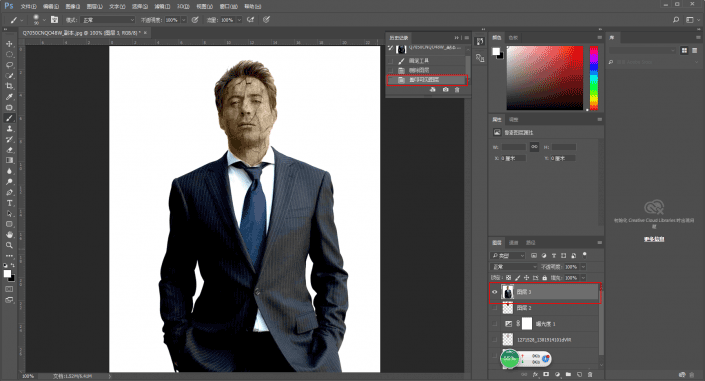The height and width of the screenshot is (381, 705).
Task: Open the Layers panel options menu
Action: (599, 243)
